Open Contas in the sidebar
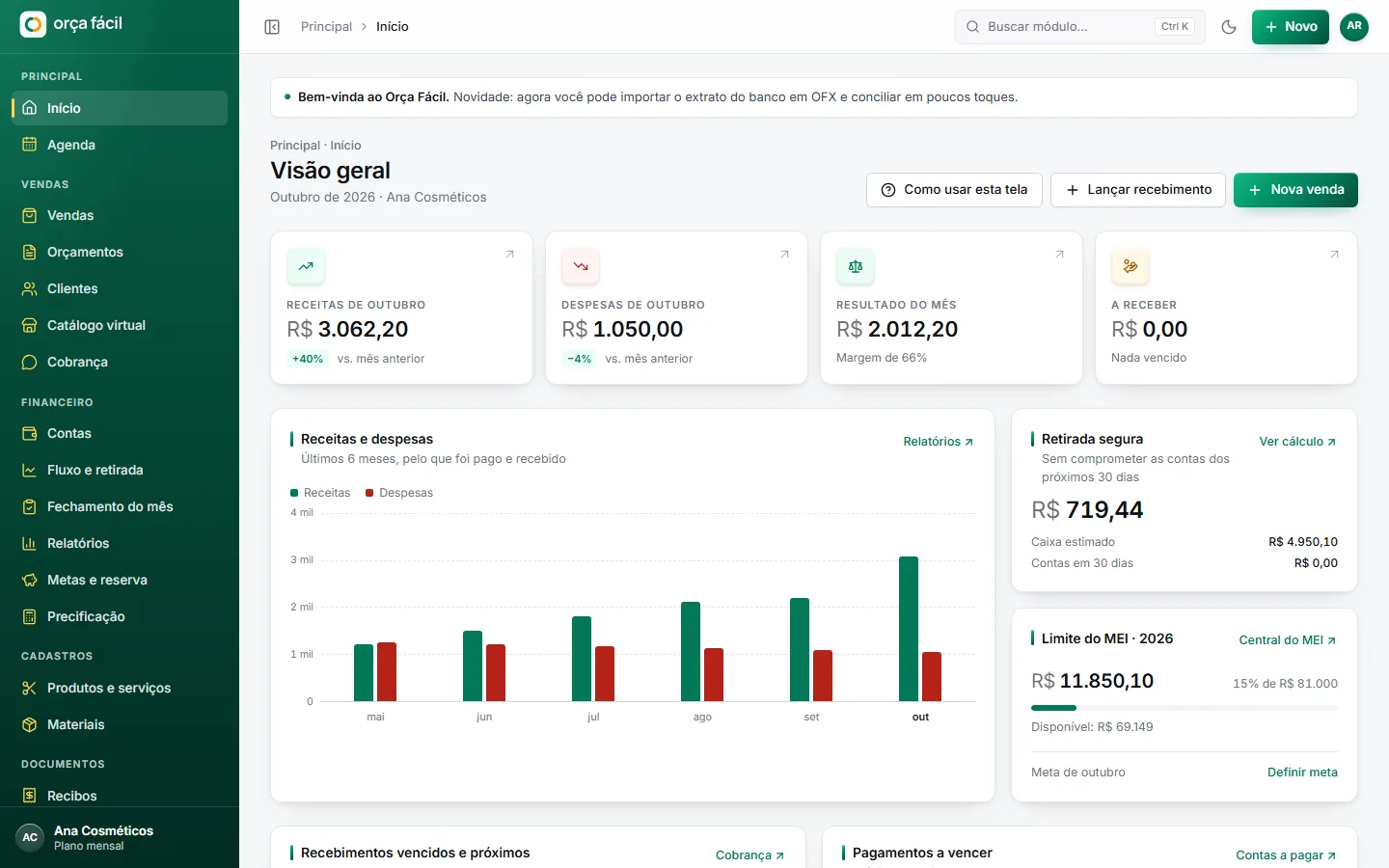This screenshot has height=868, width=1389. click(x=120, y=433)
